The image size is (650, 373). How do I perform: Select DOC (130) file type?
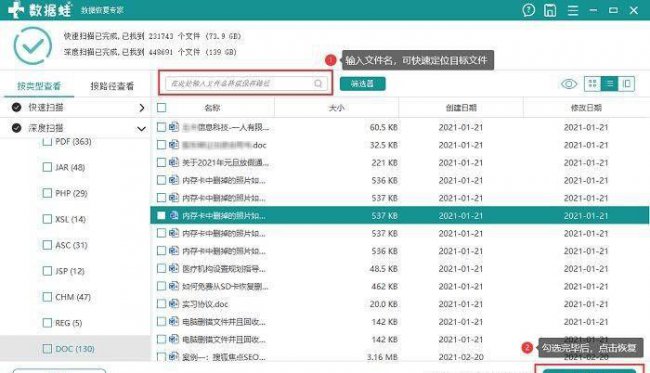coord(75,349)
